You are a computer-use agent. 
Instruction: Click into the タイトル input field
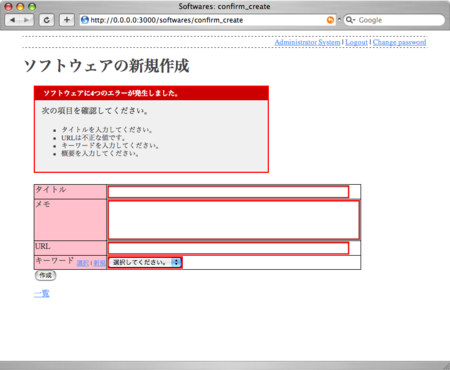tap(228, 192)
